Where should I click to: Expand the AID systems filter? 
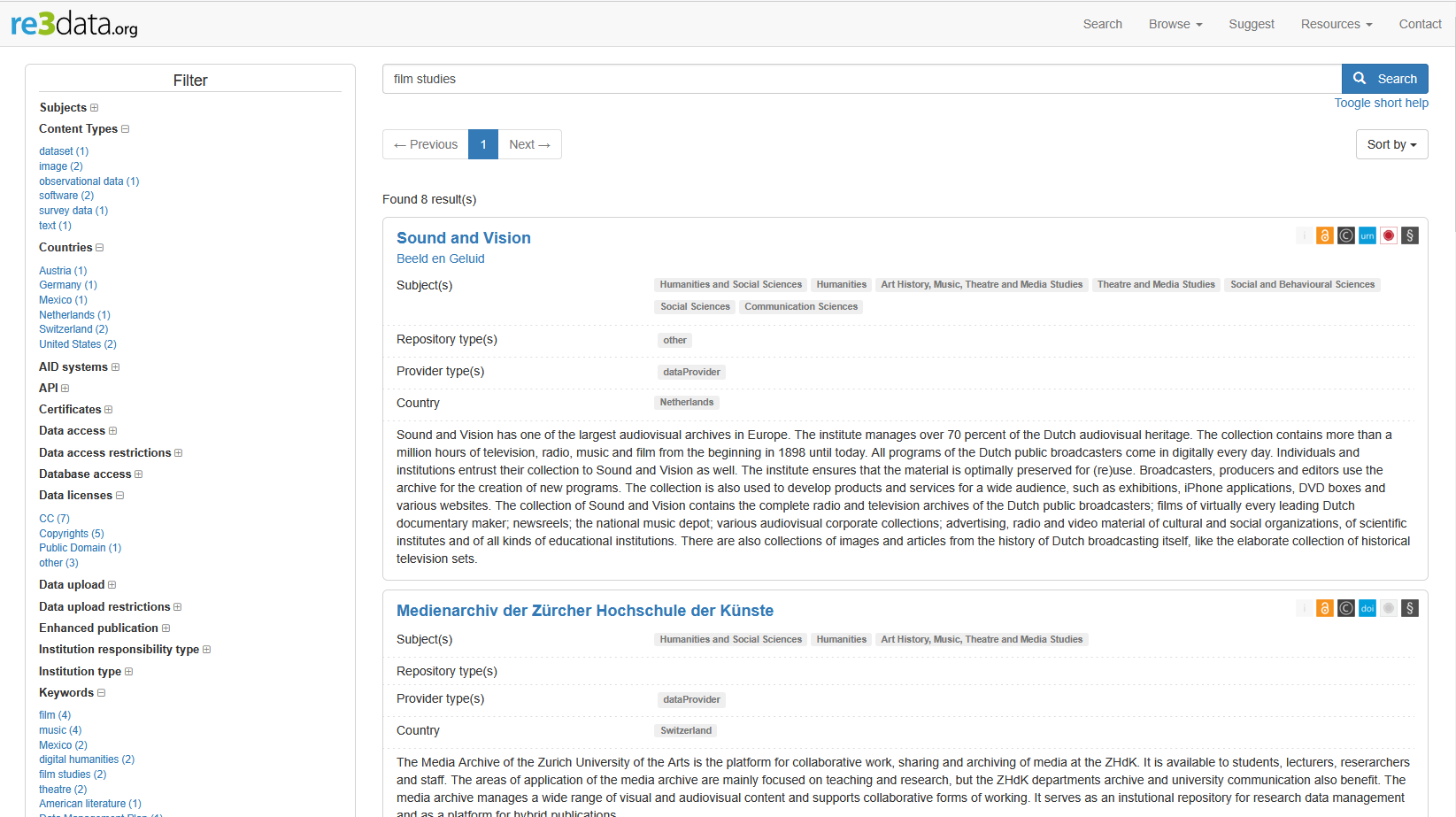(x=115, y=367)
